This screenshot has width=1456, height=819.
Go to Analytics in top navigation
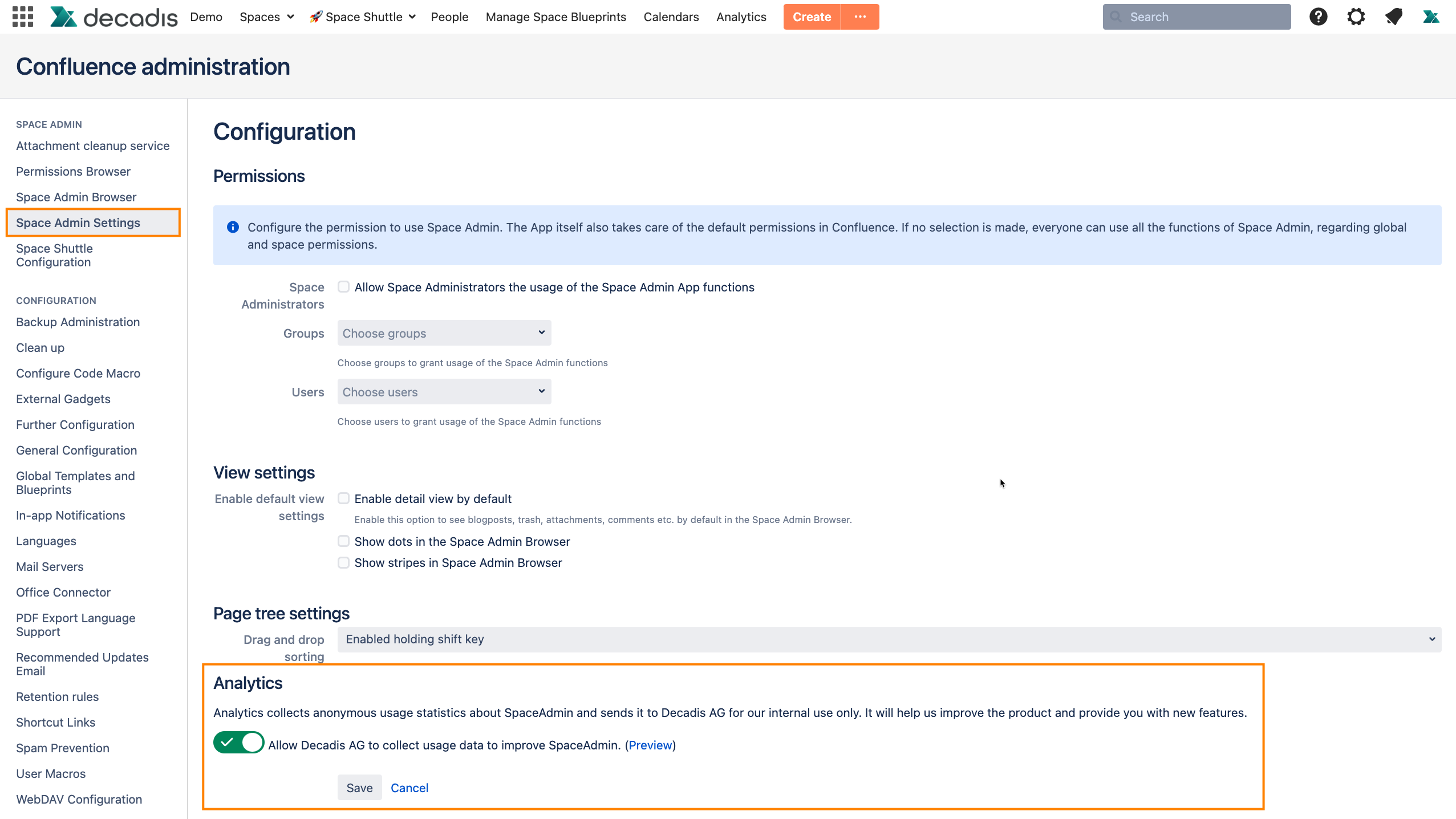(x=741, y=17)
